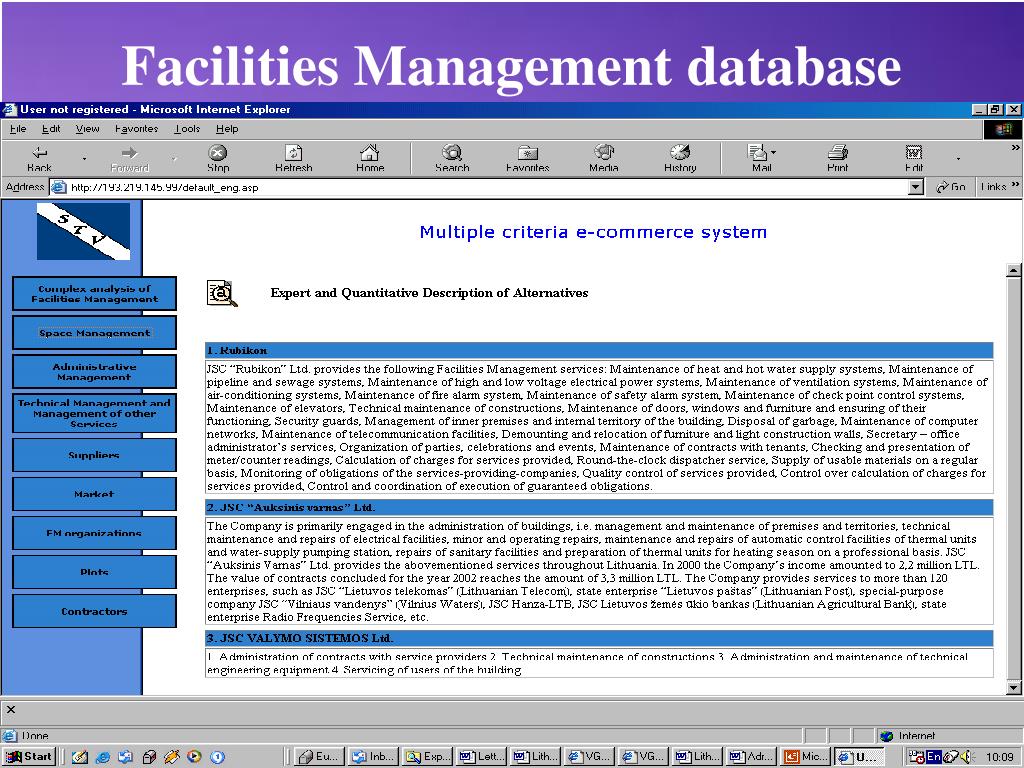This screenshot has width=1024, height=768.
Task: Open the Edit button dropdown arrow
Action: [x=958, y=159]
